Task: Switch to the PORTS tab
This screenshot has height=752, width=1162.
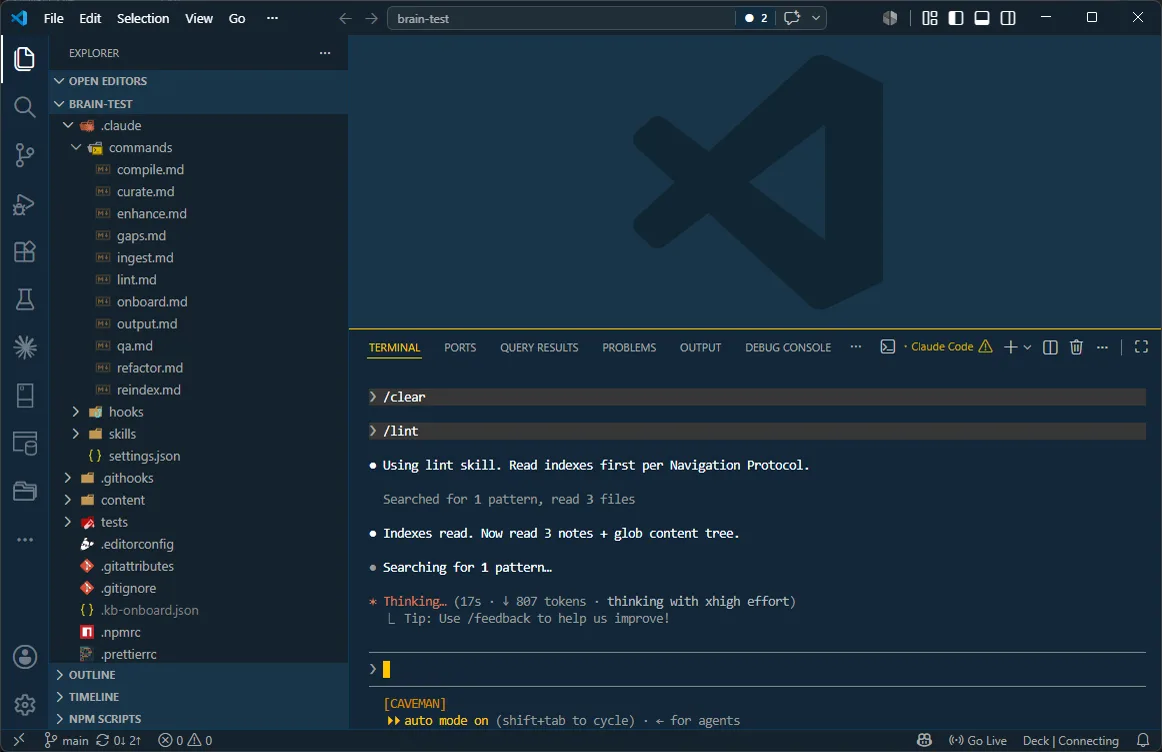Action: 460,347
